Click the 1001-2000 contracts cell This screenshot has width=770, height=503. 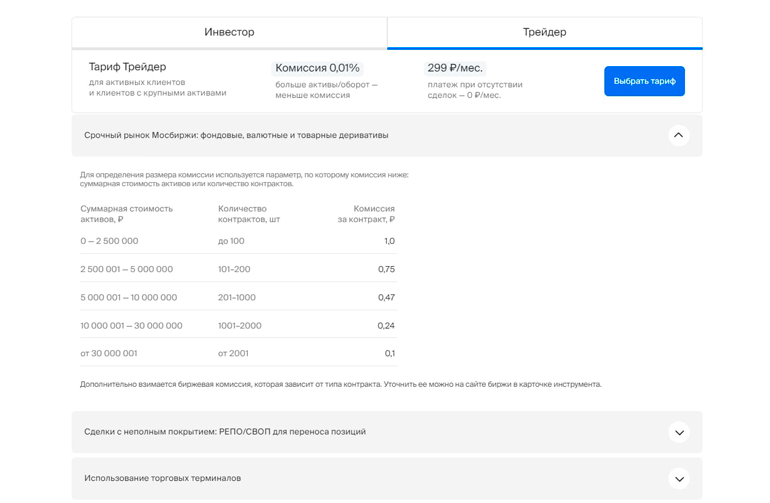click(240, 326)
